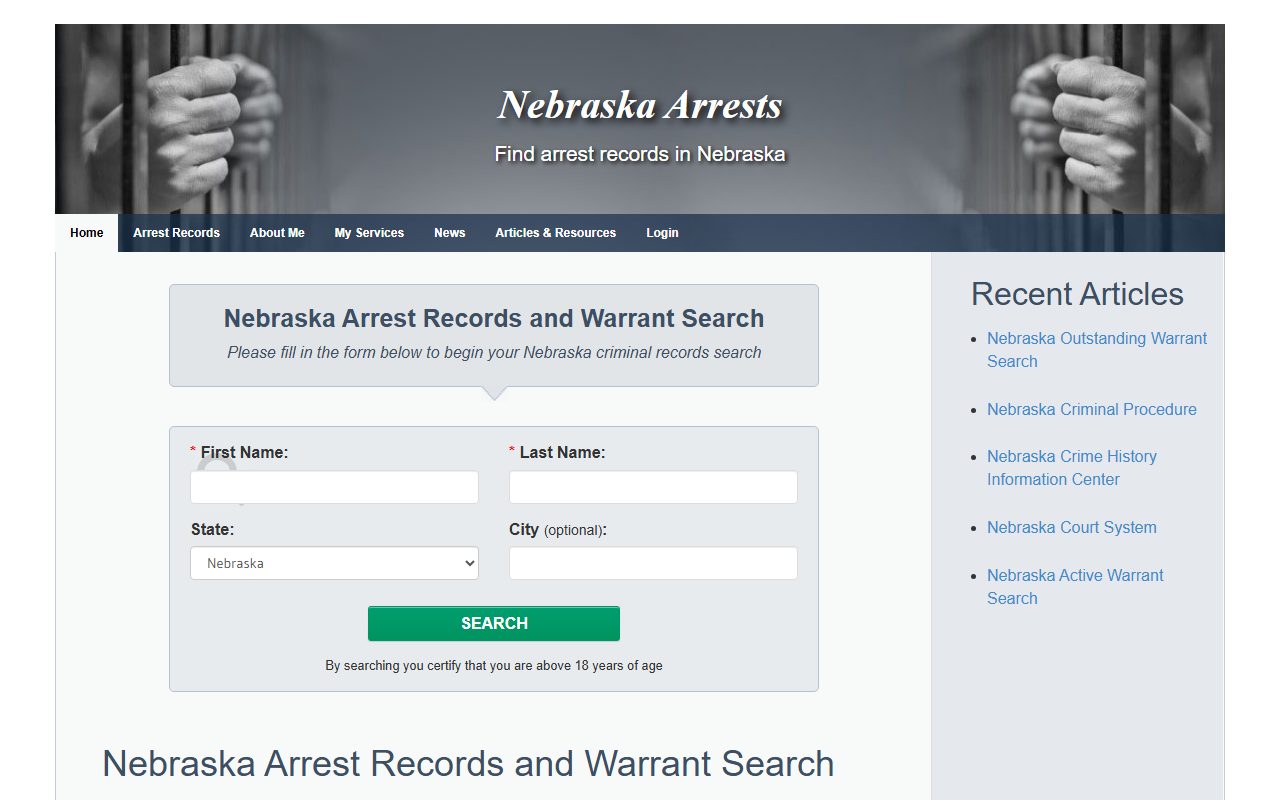Focus the First Name input field
1280x800 pixels.
click(334, 487)
